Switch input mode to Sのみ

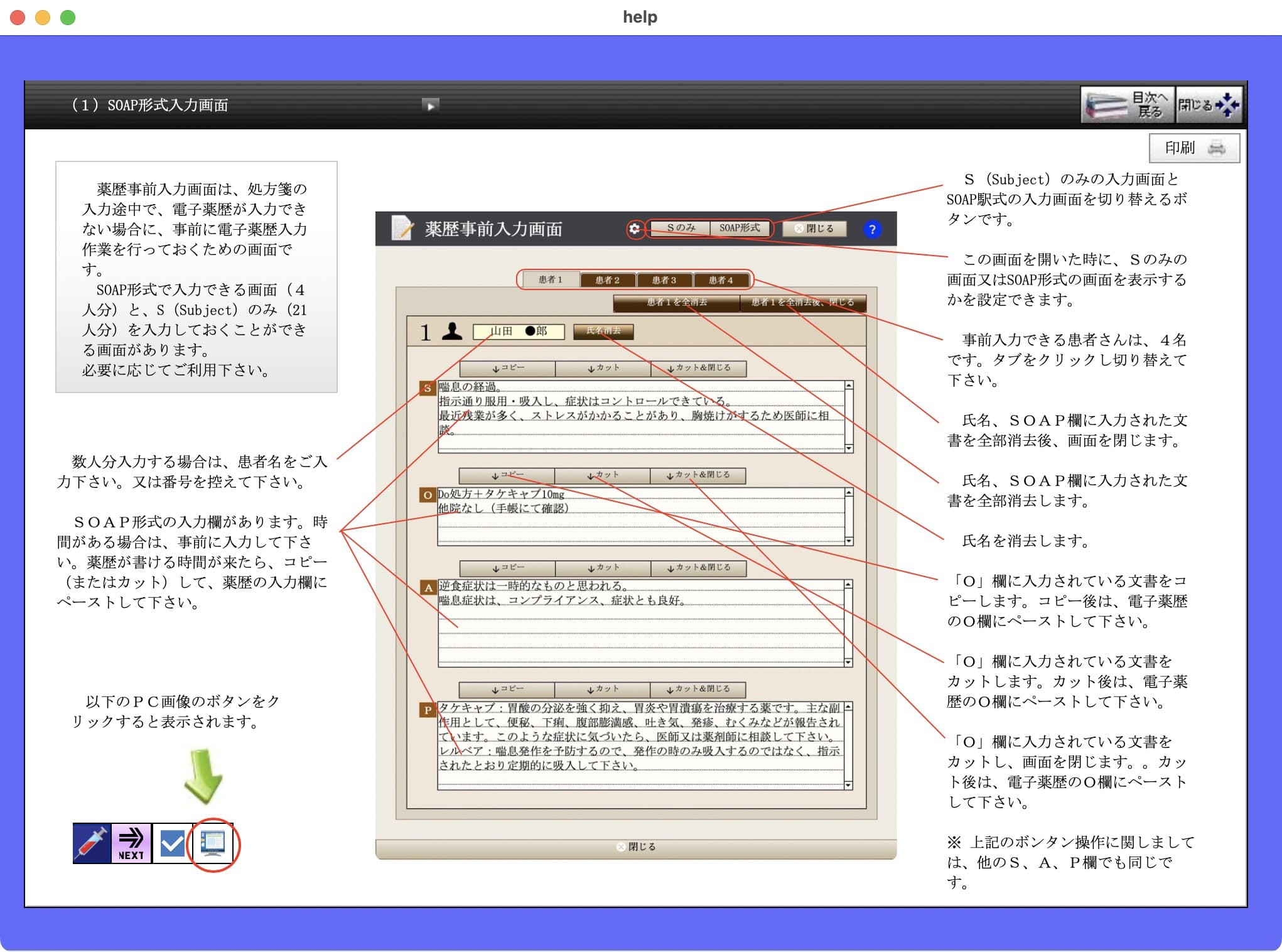pos(679,229)
